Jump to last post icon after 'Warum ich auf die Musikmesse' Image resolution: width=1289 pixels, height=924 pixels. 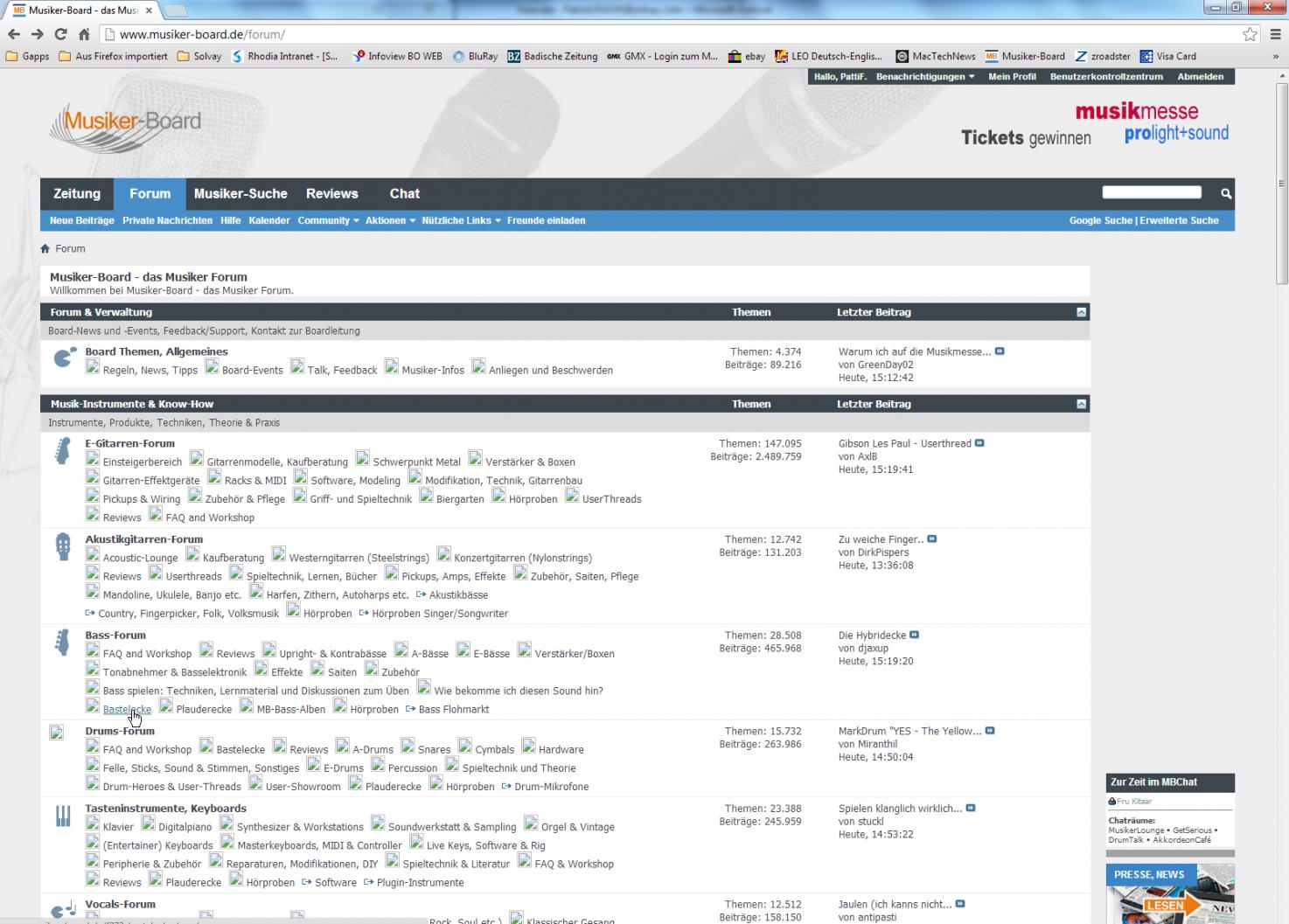[1000, 351]
